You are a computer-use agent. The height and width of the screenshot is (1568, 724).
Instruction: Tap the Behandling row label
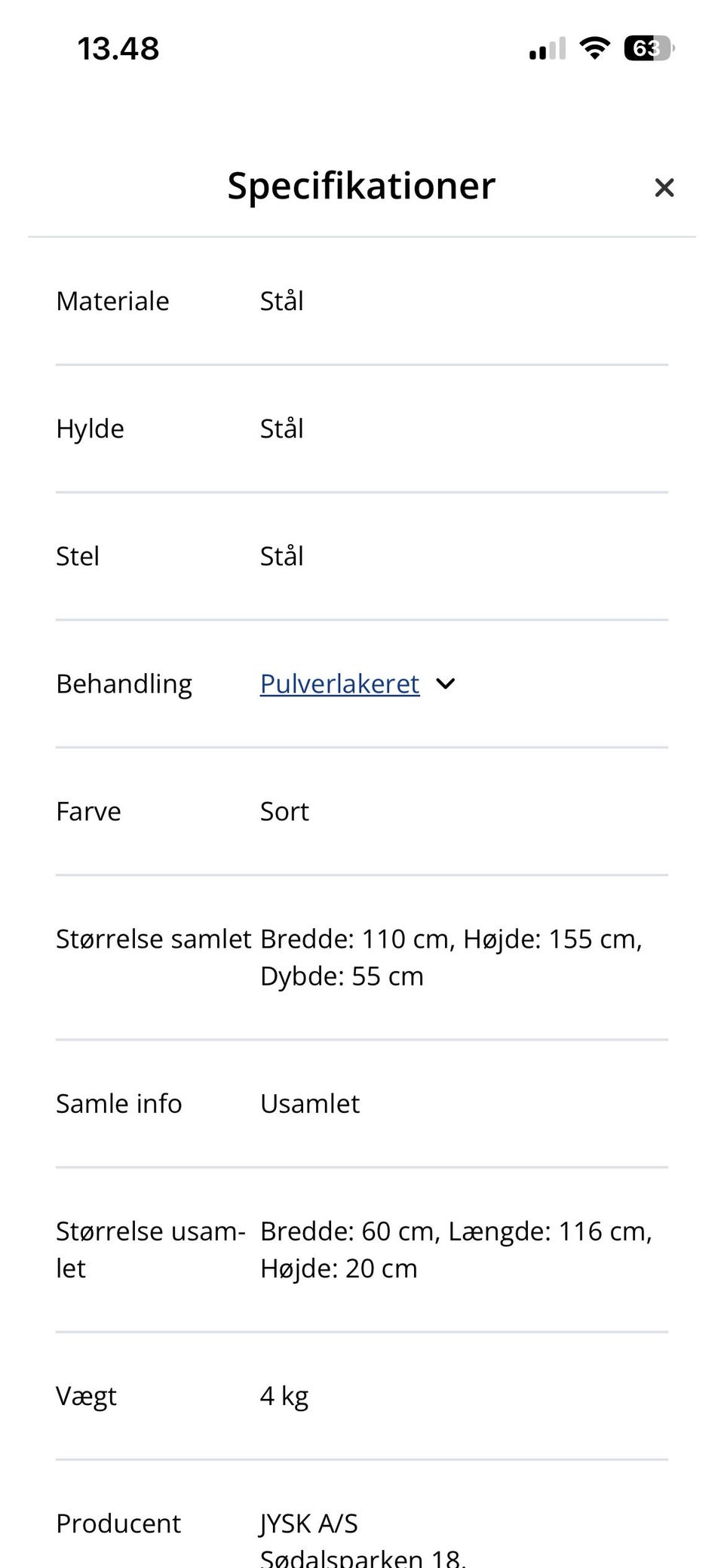[124, 684]
